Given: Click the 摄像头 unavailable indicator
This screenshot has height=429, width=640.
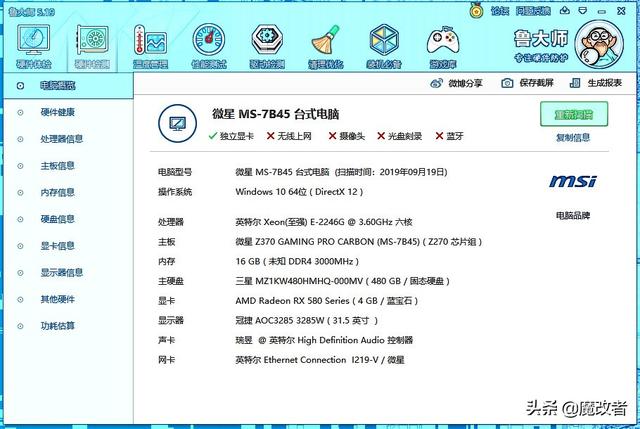Looking at the screenshot, I should click(x=347, y=136).
